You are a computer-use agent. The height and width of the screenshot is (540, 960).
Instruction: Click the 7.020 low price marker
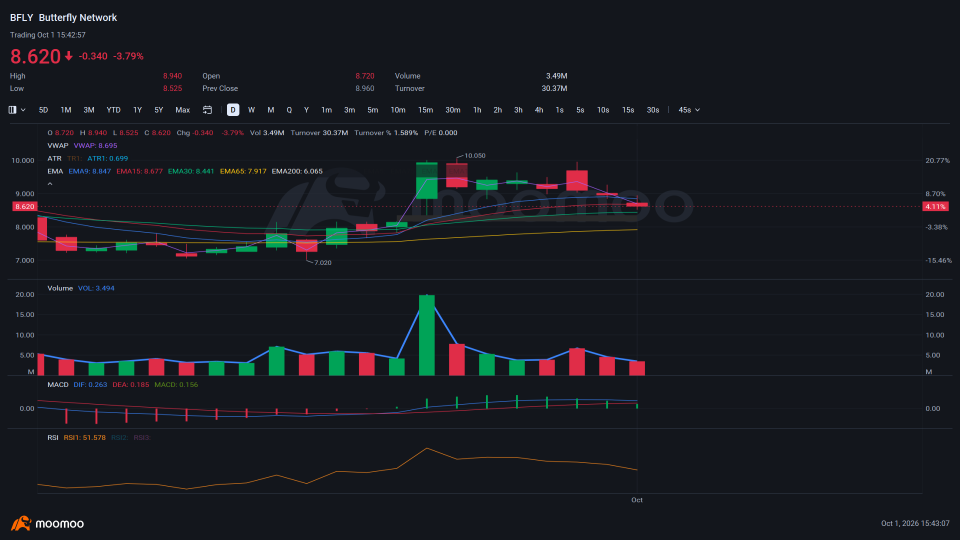[323, 263]
